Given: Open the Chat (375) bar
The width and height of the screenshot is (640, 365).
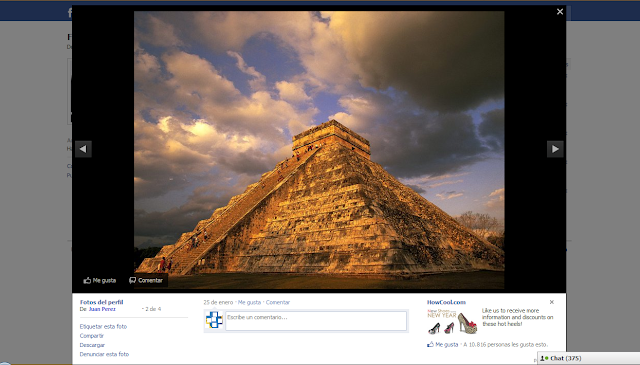Looking at the screenshot, I should click(x=589, y=358).
